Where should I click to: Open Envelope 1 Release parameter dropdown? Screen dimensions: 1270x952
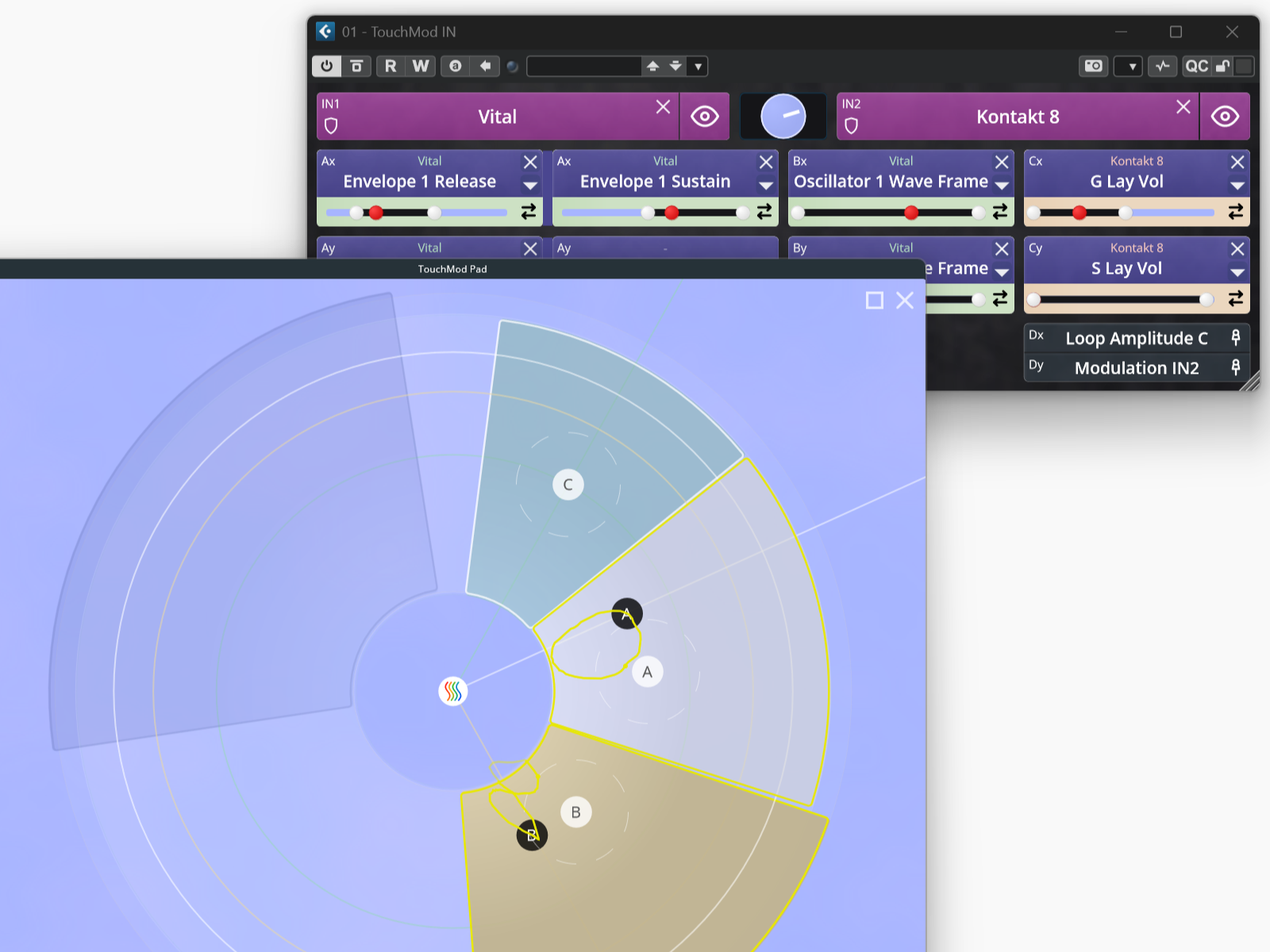click(530, 186)
